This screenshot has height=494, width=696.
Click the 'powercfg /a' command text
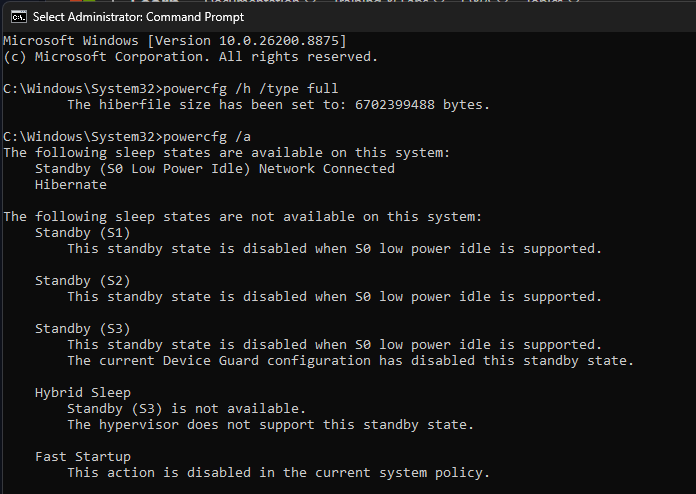[x=207, y=137]
